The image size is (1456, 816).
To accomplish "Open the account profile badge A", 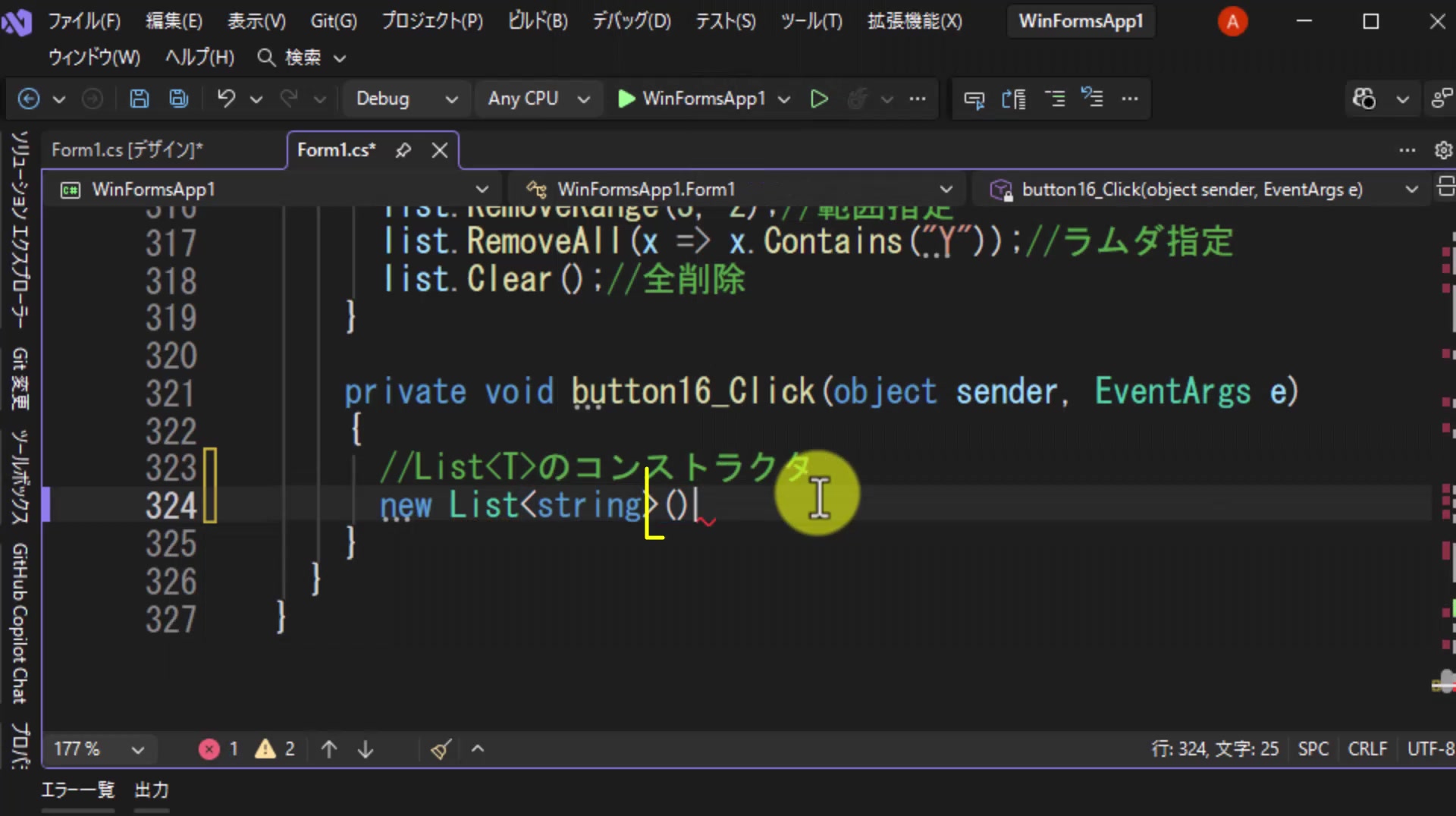I will (1233, 21).
